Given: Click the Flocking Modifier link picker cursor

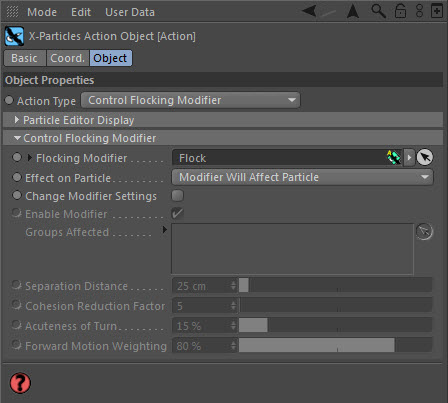Looking at the screenshot, I should point(425,157).
